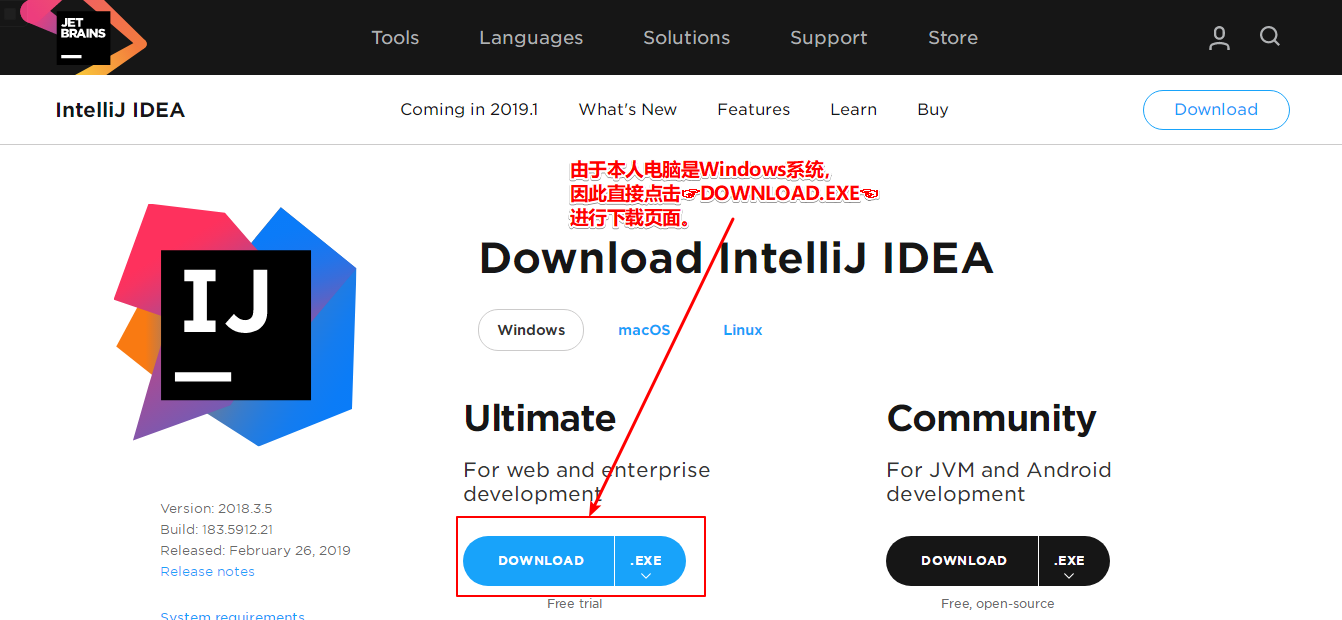Switch to the Linux platform
The height and width of the screenshot is (620, 1342).
(x=742, y=329)
